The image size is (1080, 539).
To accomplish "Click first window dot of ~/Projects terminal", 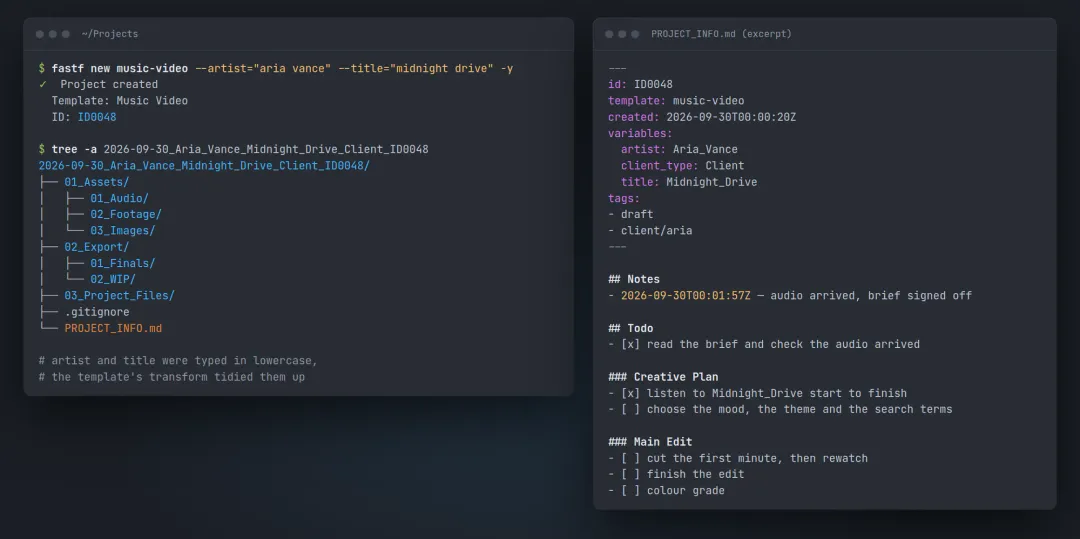I will pyautogui.click(x=40, y=34).
